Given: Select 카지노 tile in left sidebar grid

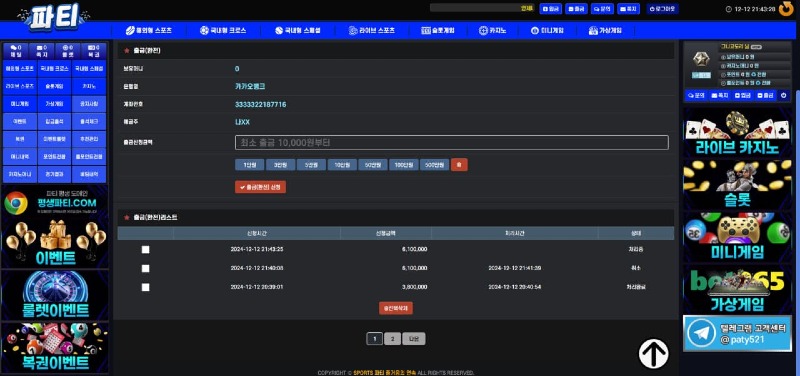Looking at the screenshot, I should 89,86.
